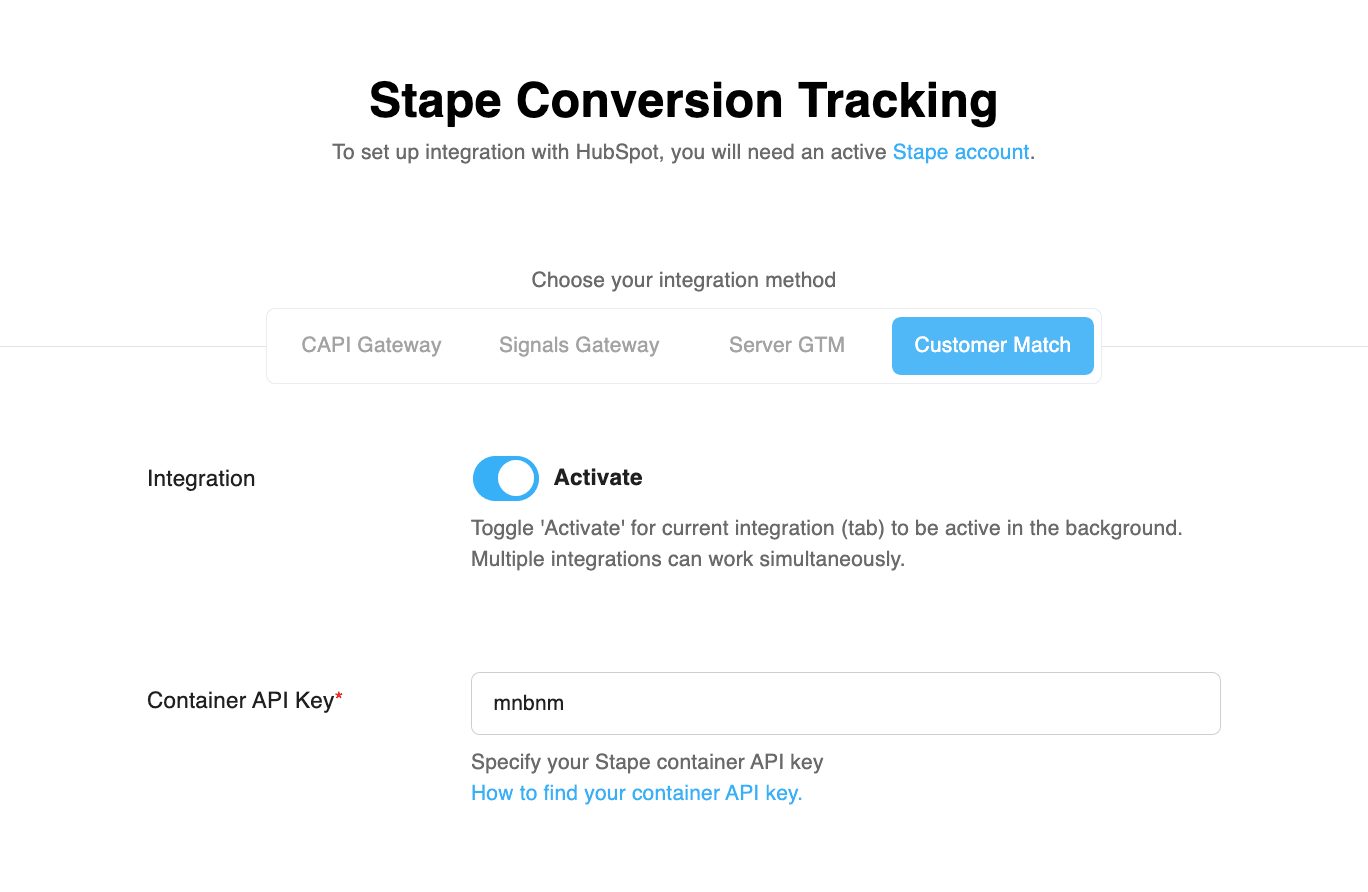Image resolution: width=1368 pixels, height=892 pixels.
Task: Click the HubSpot setup subtitle text
Action: 610,152
